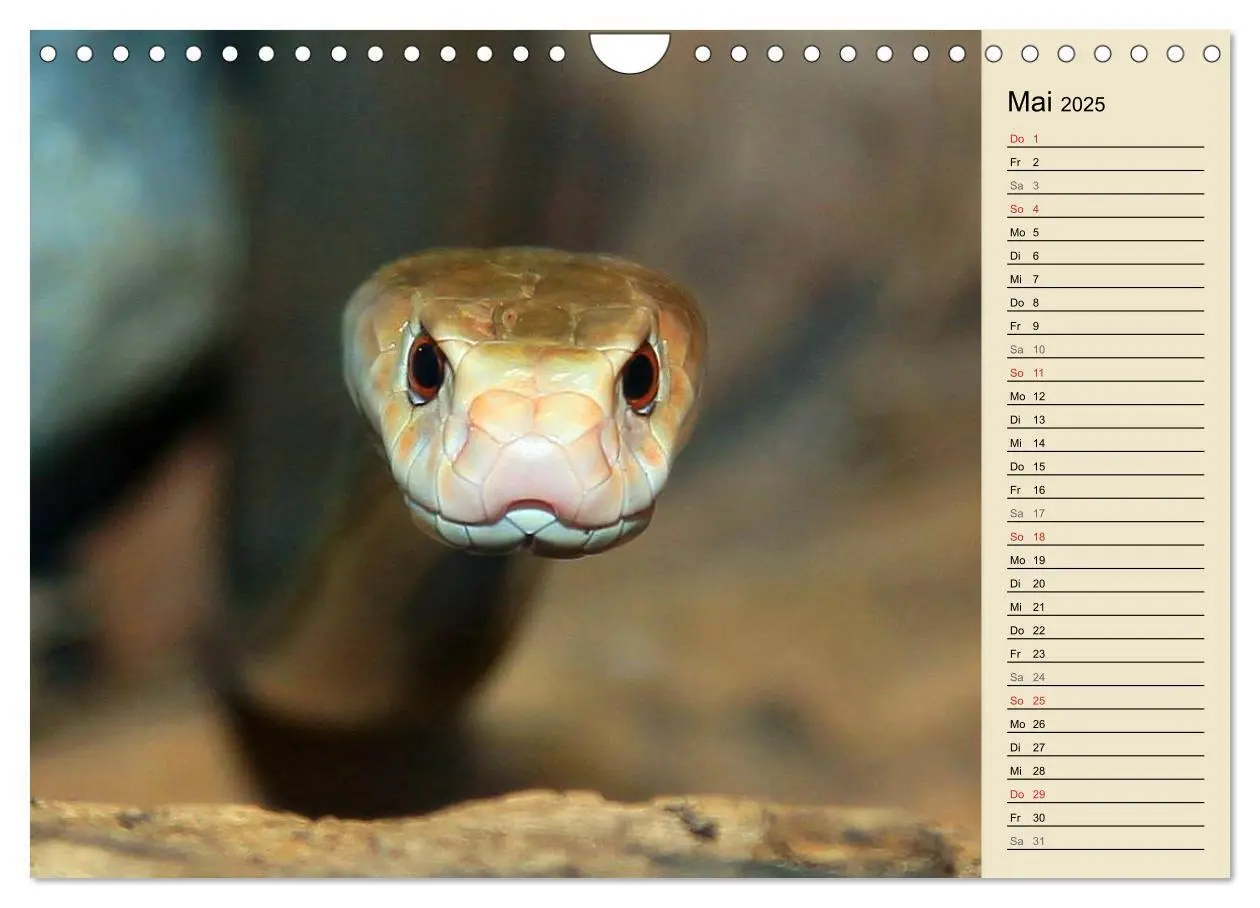Select the Do 22 row
Image resolution: width=1260 pixels, height=908 pixels.
click(x=1105, y=630)
